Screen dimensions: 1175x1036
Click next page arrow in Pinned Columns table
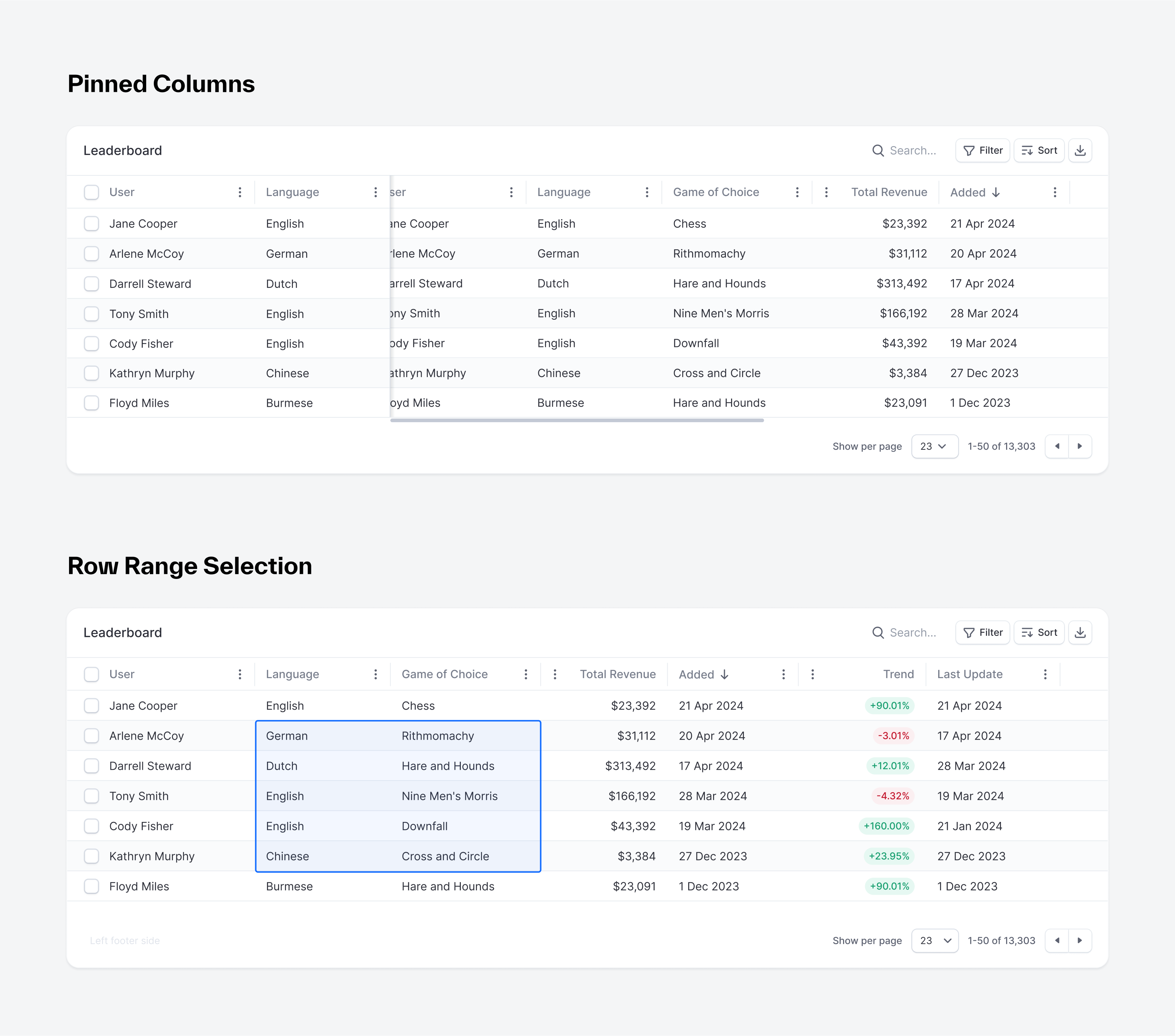[1080, 446]
